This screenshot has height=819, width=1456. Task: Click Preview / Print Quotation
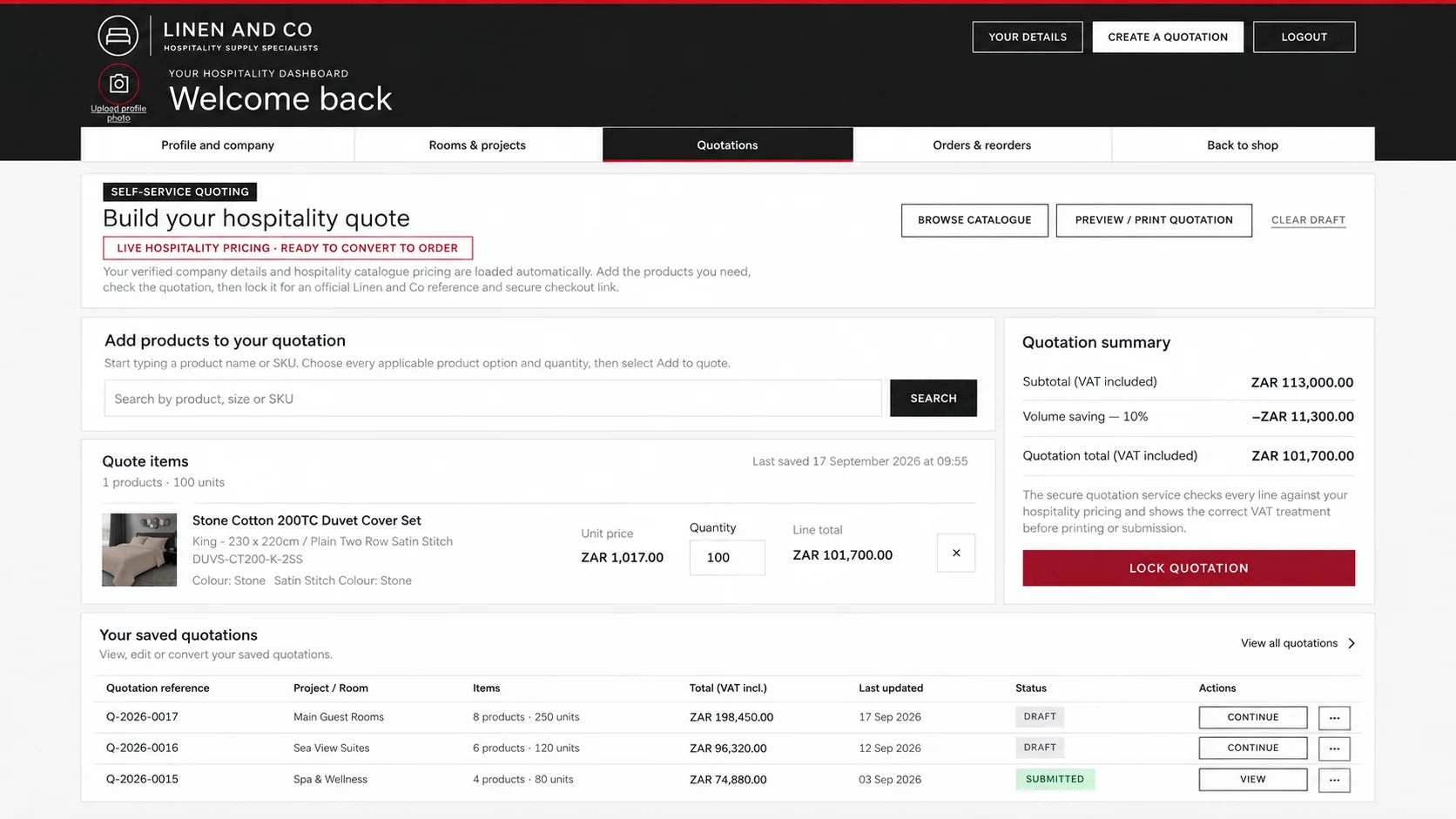point(1154,220)
